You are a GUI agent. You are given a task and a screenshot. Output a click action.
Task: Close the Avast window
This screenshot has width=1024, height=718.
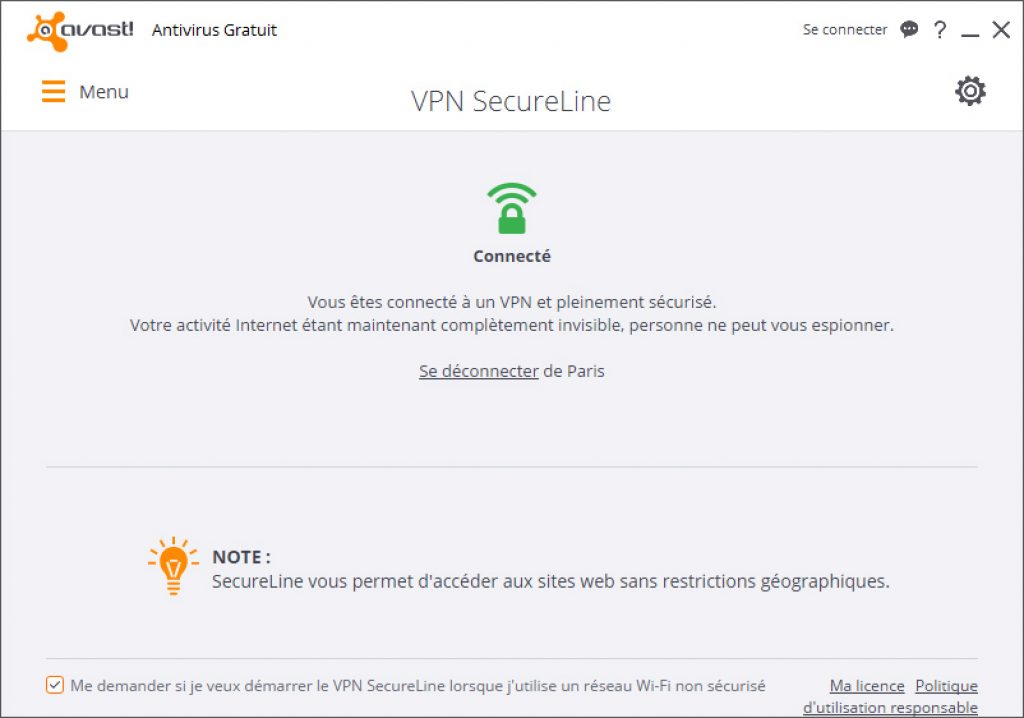(x=1001, y=29)
